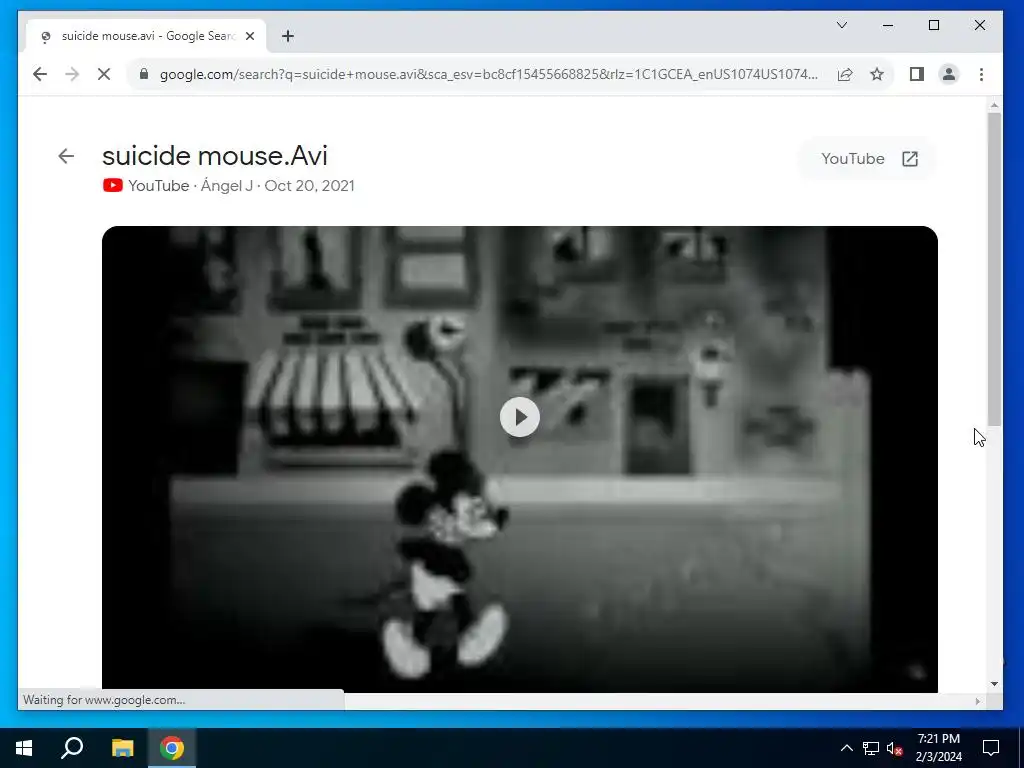Screen dimensions: 1024x768
Task: Go back with the browser back arrow
Action: point(40,74)
